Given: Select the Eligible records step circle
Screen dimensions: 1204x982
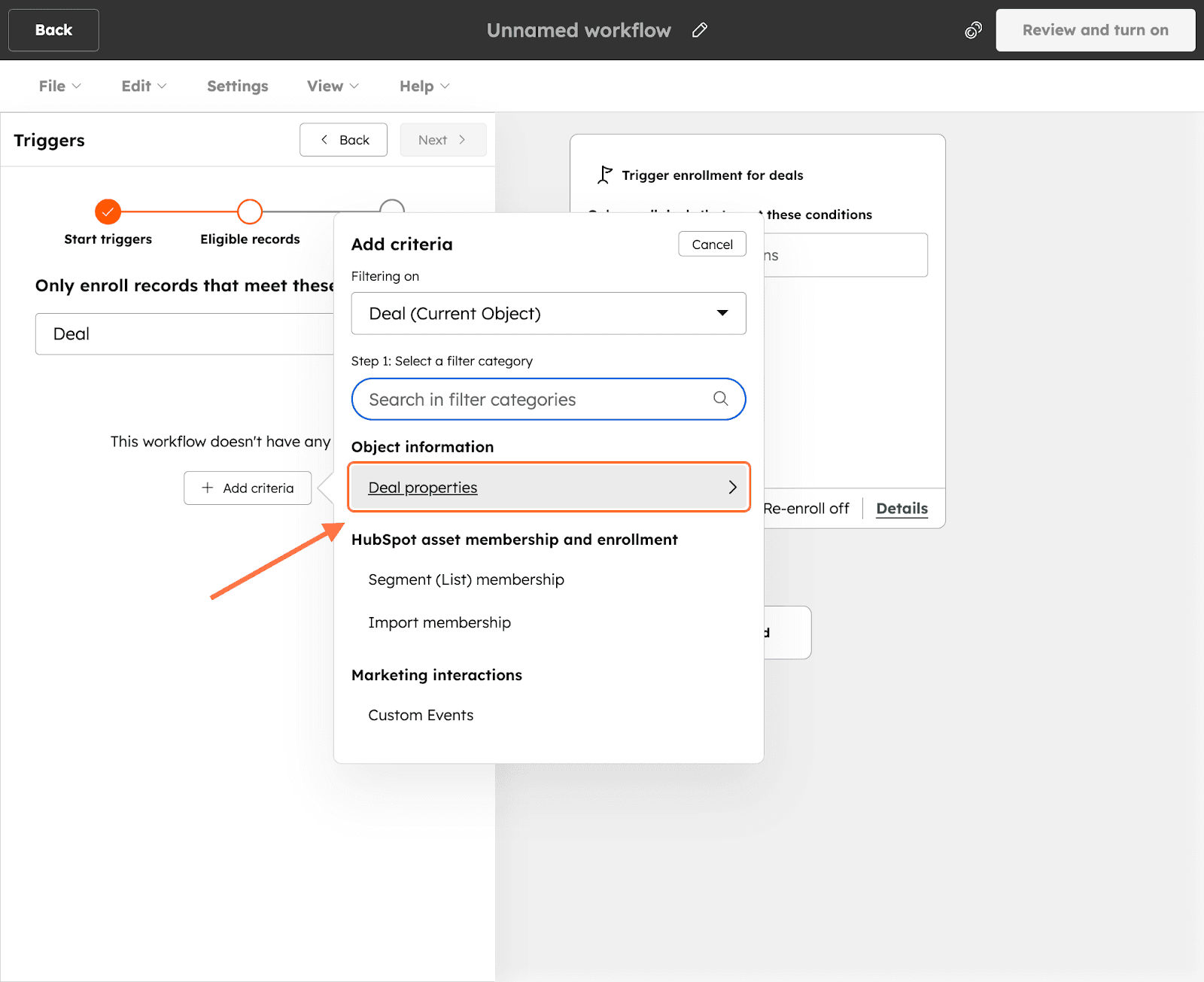Looking at the screenshot, I should [x=250, y=212].
